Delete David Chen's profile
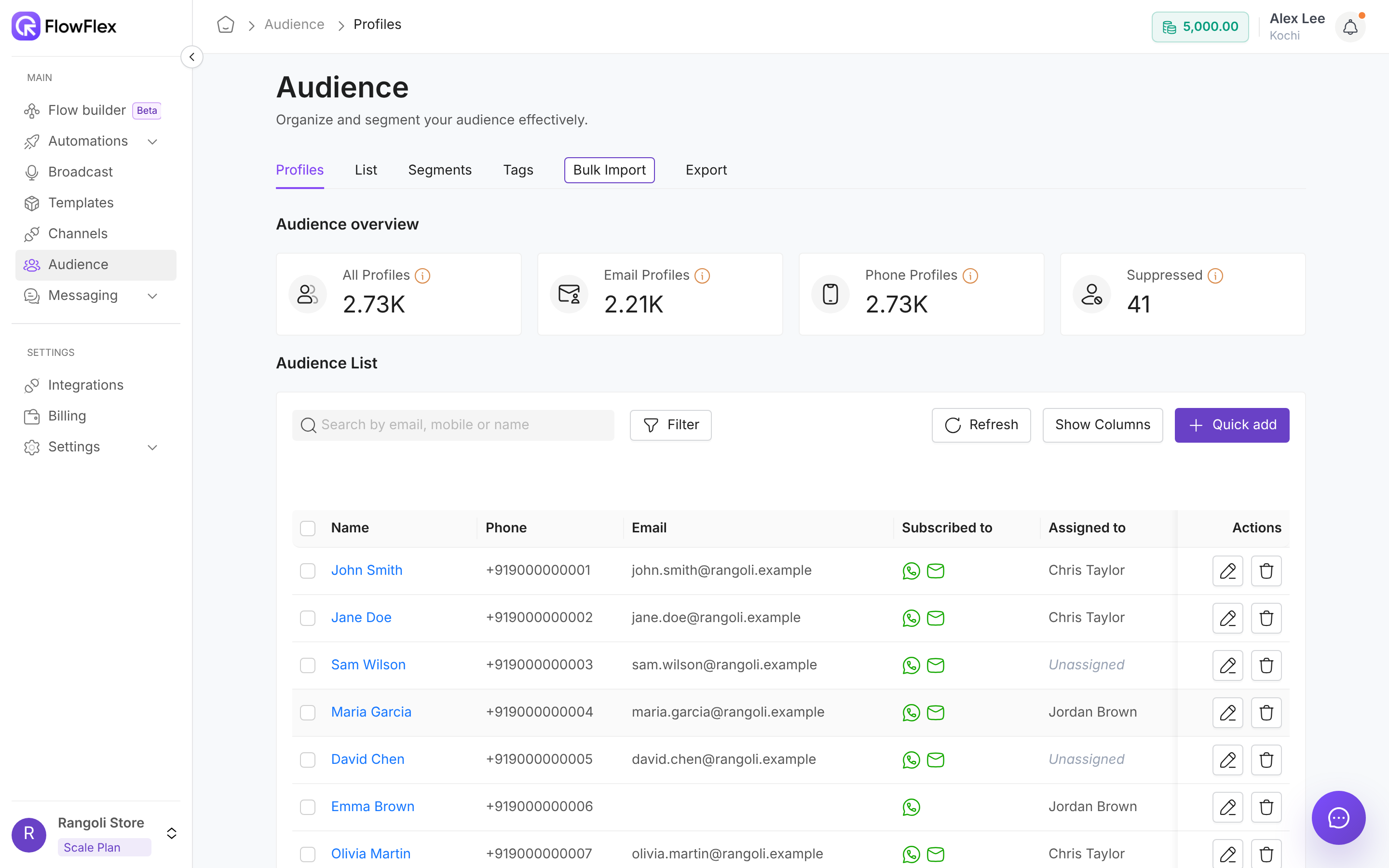 click(1266, 760)
